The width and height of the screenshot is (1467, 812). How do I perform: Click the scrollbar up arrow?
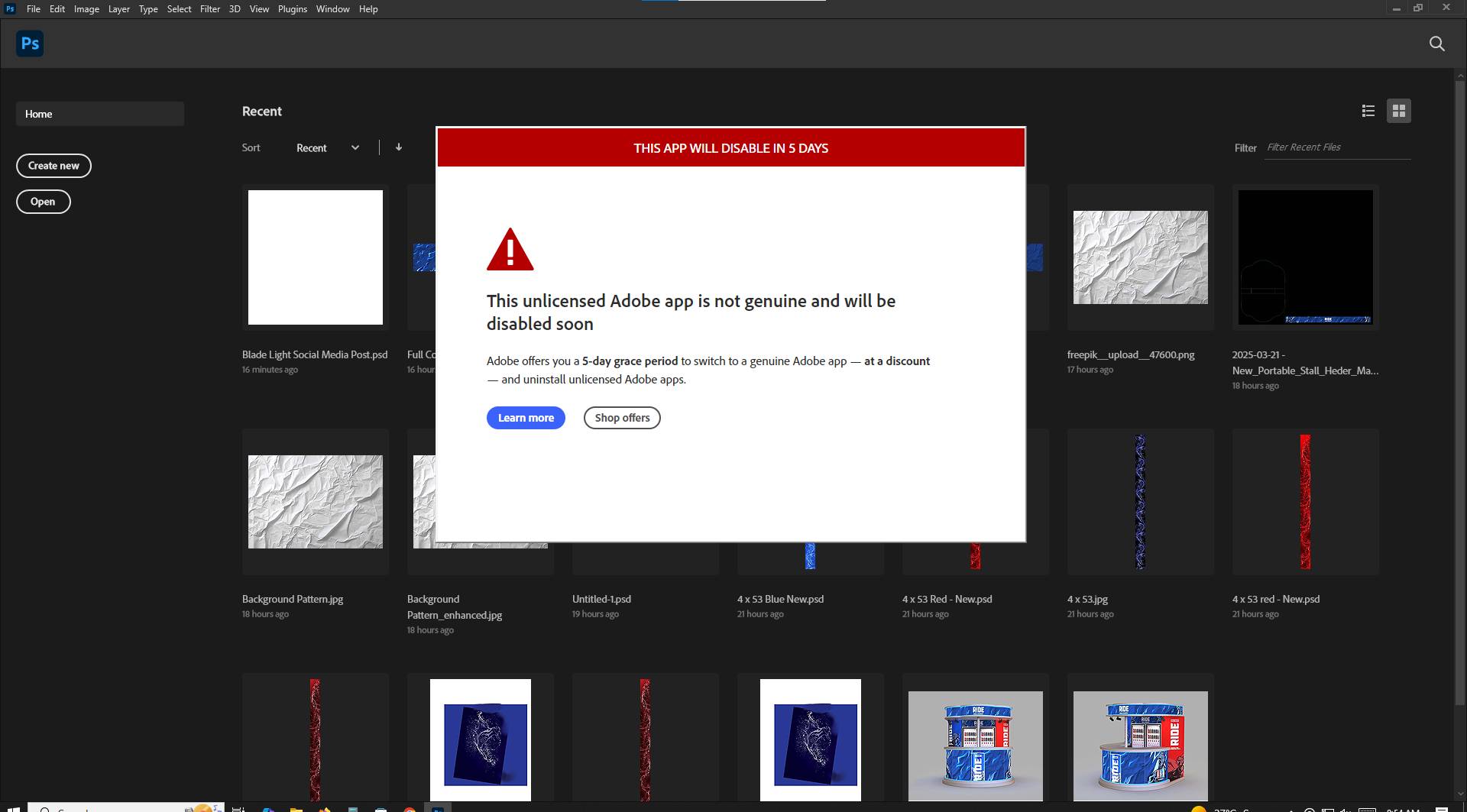coord(1460,75)
